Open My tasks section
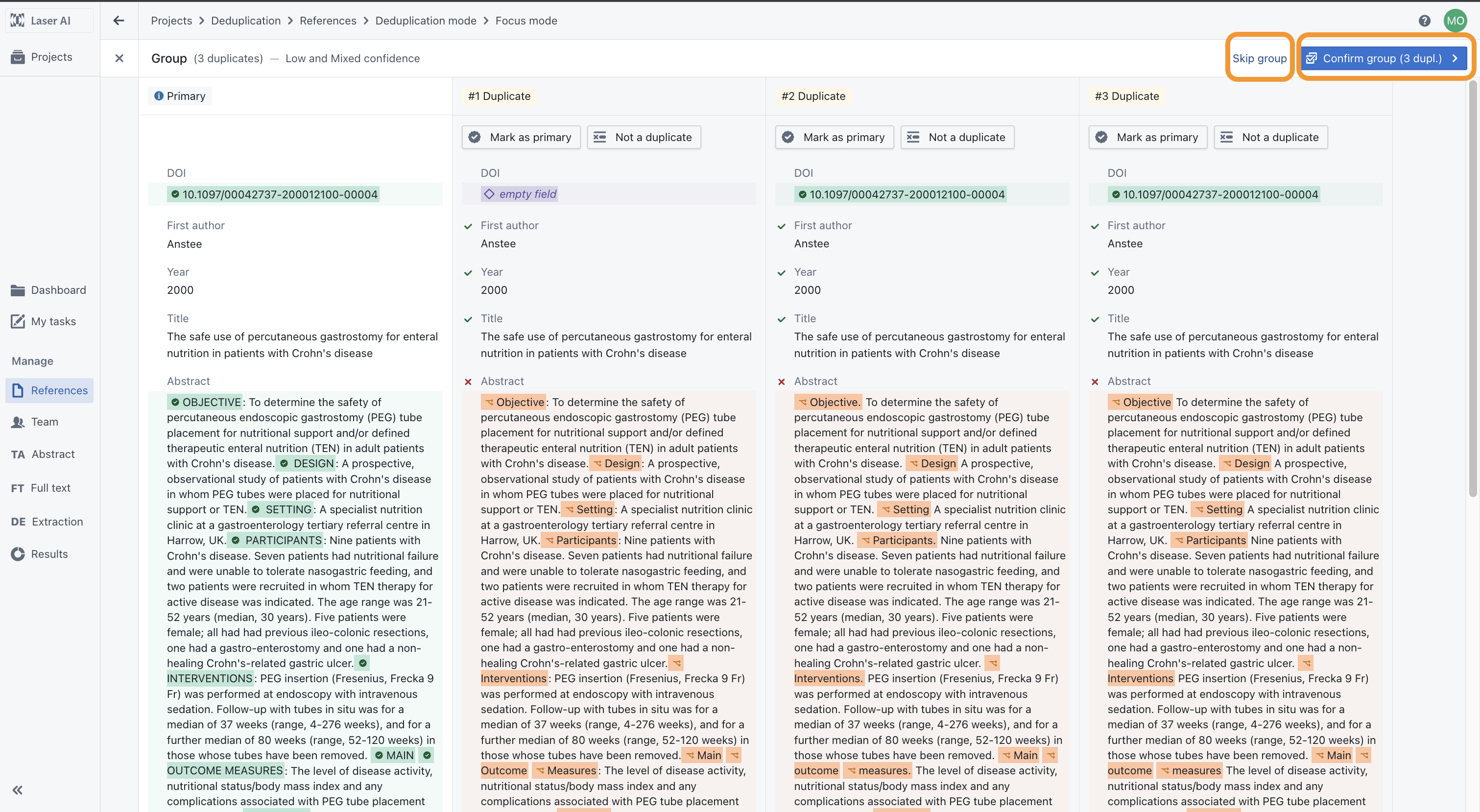Image resolution: width=1480 pixels, height=812 pixels. click(53, 321)
